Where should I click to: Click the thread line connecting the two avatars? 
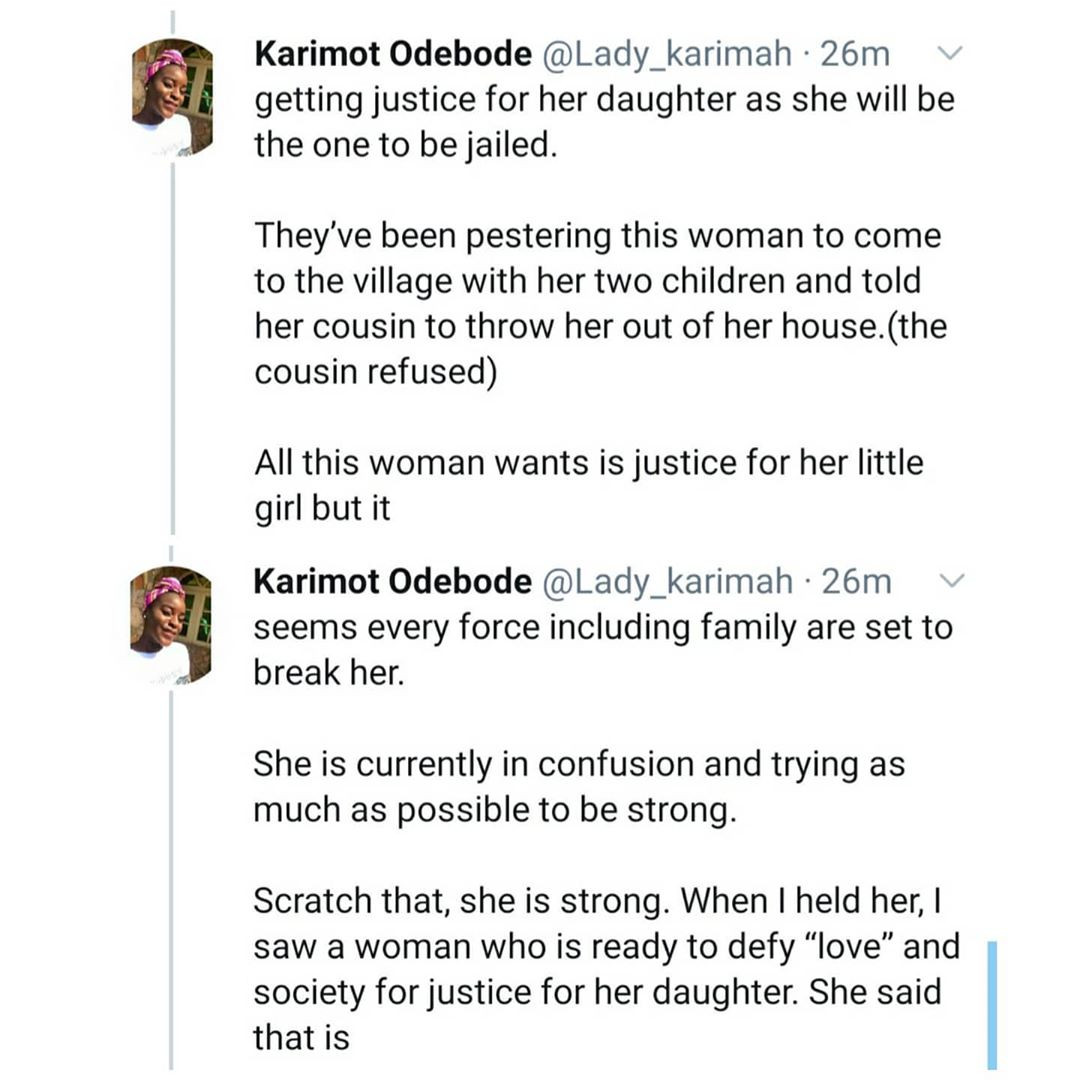coord(172,348)
